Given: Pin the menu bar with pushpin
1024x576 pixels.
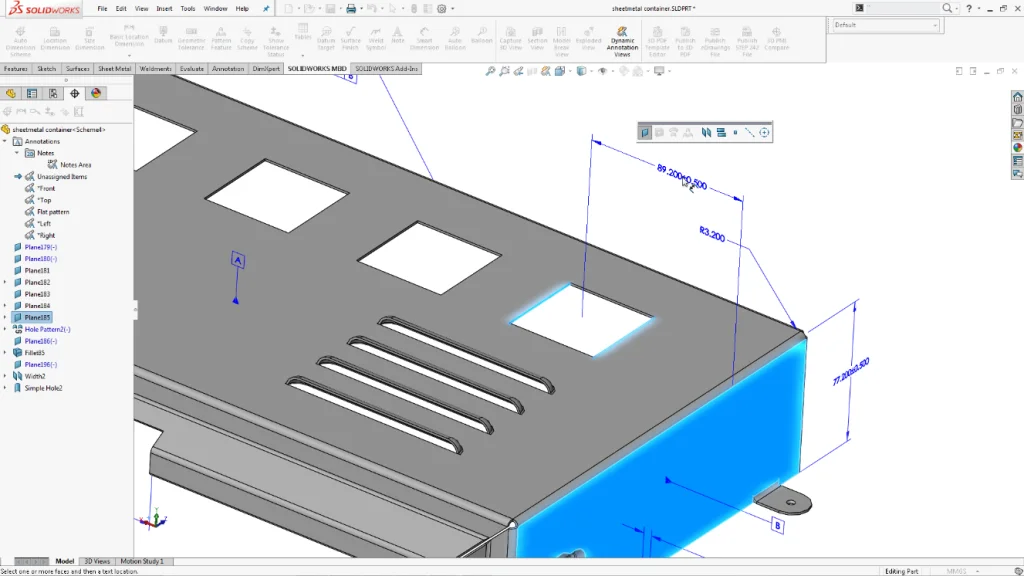Looking at the screenshot, I should pos(266,8).
